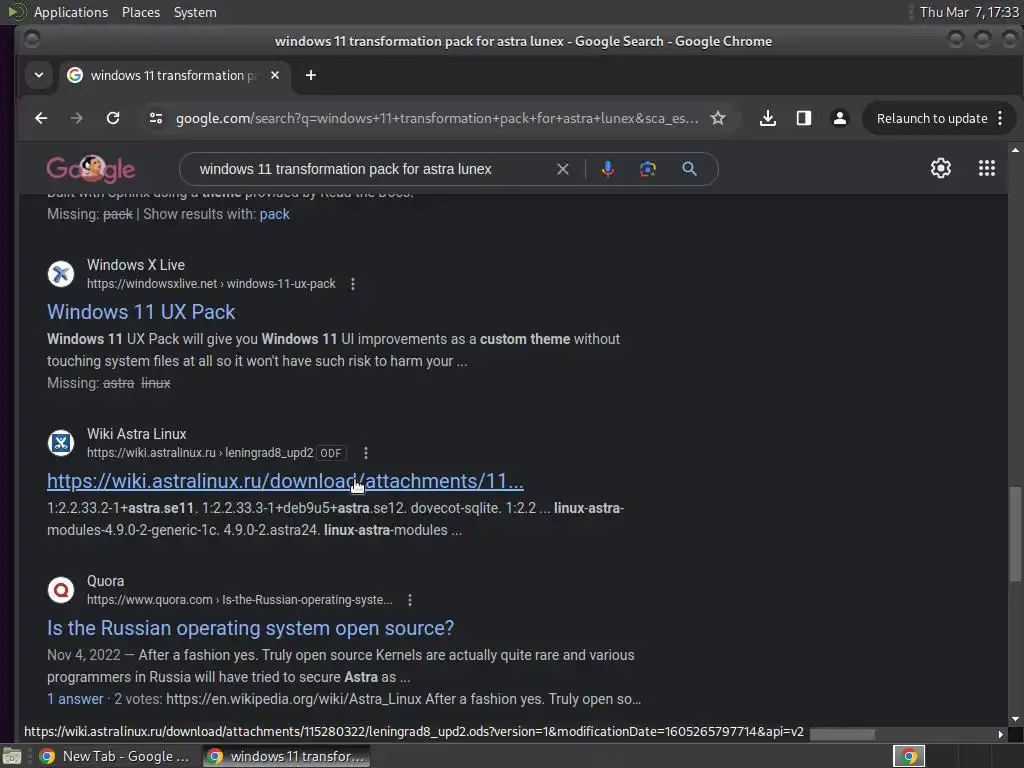1024x768 pixels.
Task: Open Chrome three-dot menu
Action: (x=1000, y=118)
